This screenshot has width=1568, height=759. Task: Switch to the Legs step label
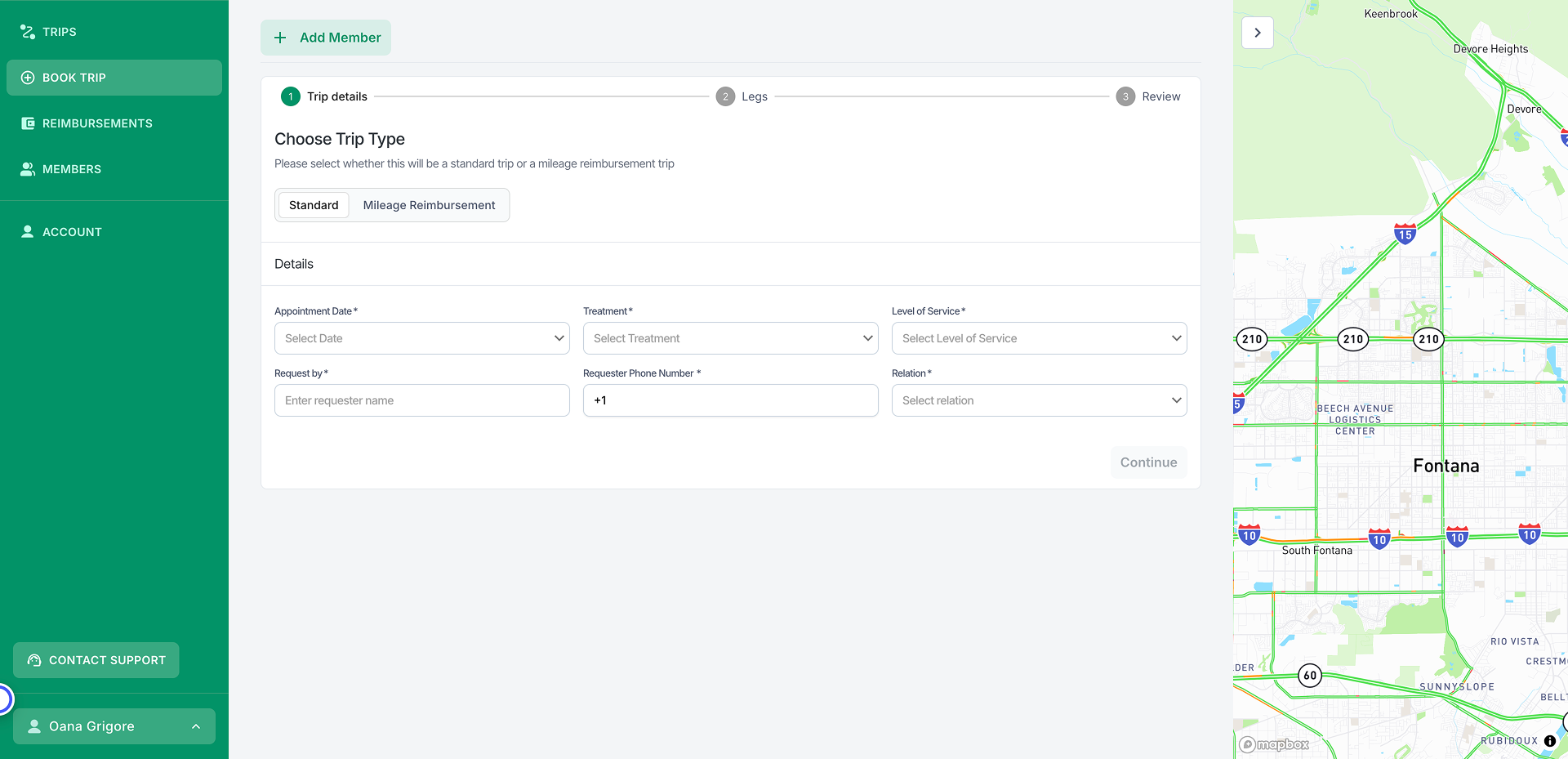click(755, 96)
